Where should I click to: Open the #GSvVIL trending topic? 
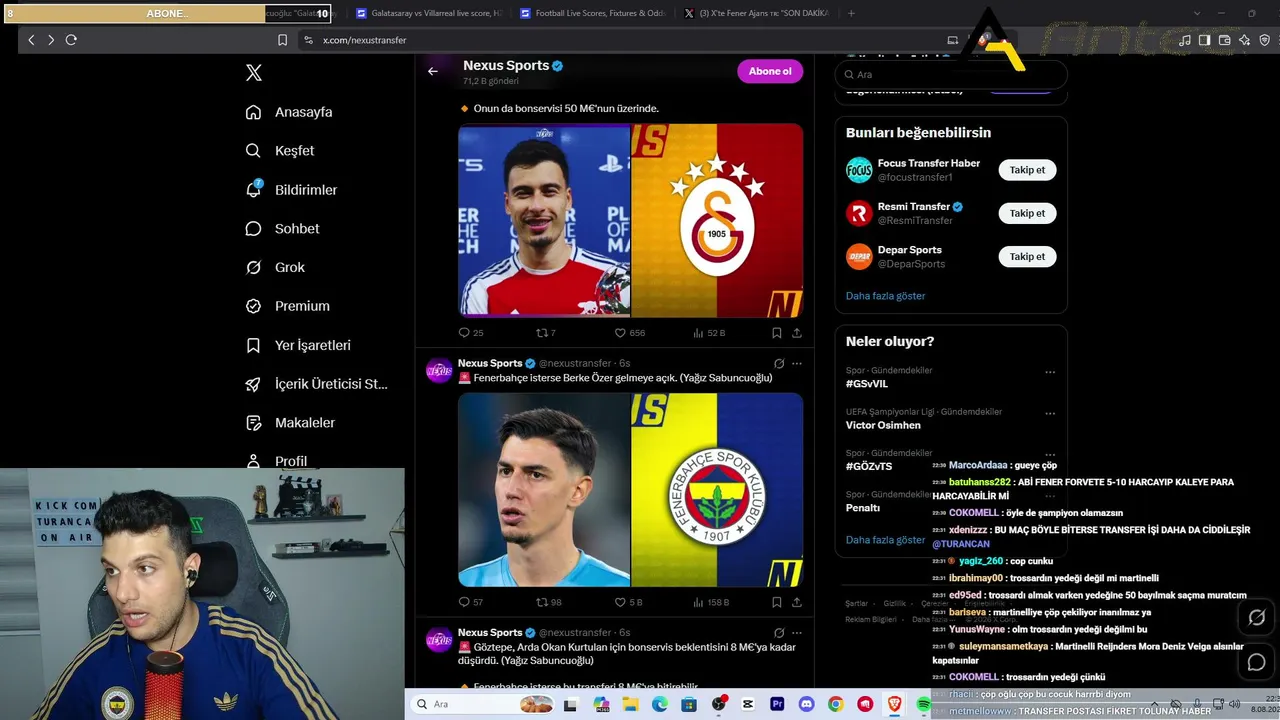867,384
